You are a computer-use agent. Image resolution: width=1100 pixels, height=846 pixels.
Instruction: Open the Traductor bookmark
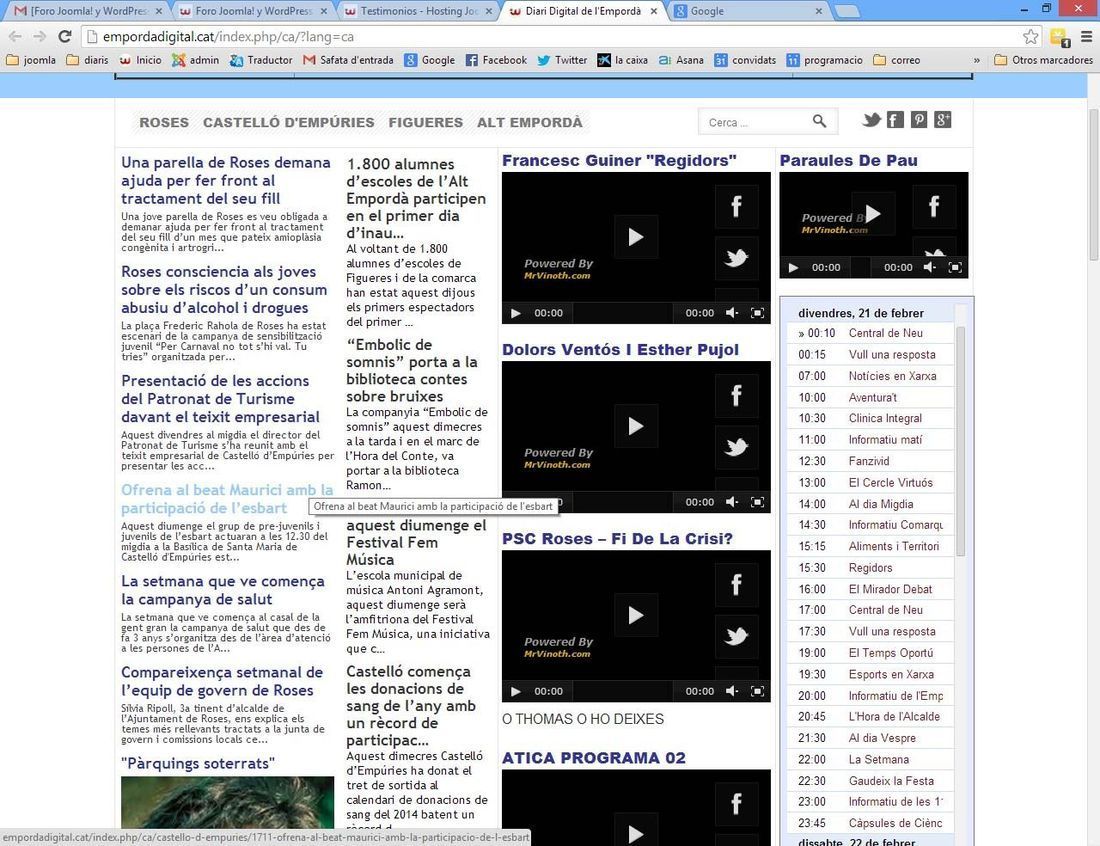click(261, 60)
